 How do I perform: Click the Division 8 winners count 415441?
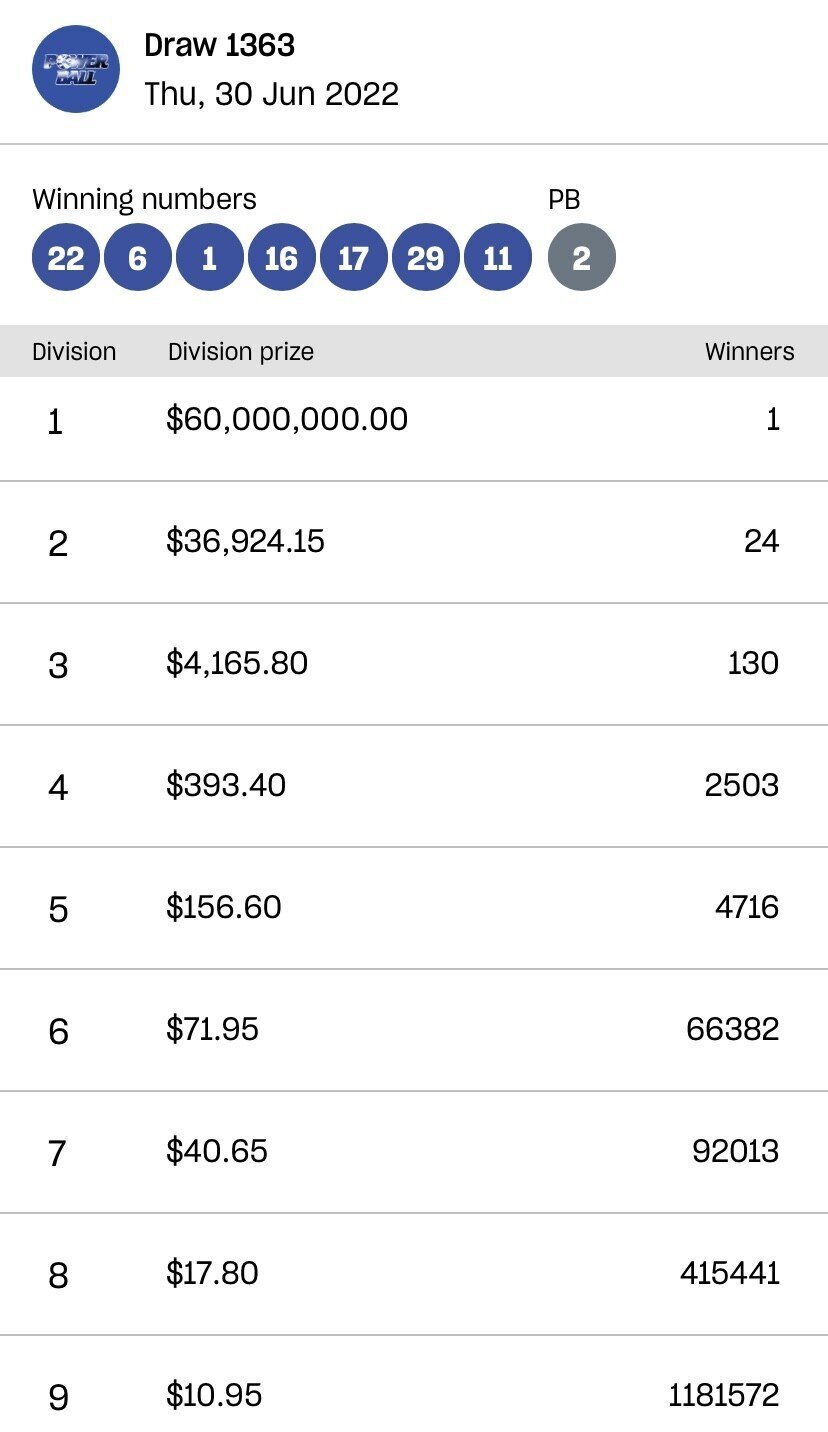point(728,1273)
